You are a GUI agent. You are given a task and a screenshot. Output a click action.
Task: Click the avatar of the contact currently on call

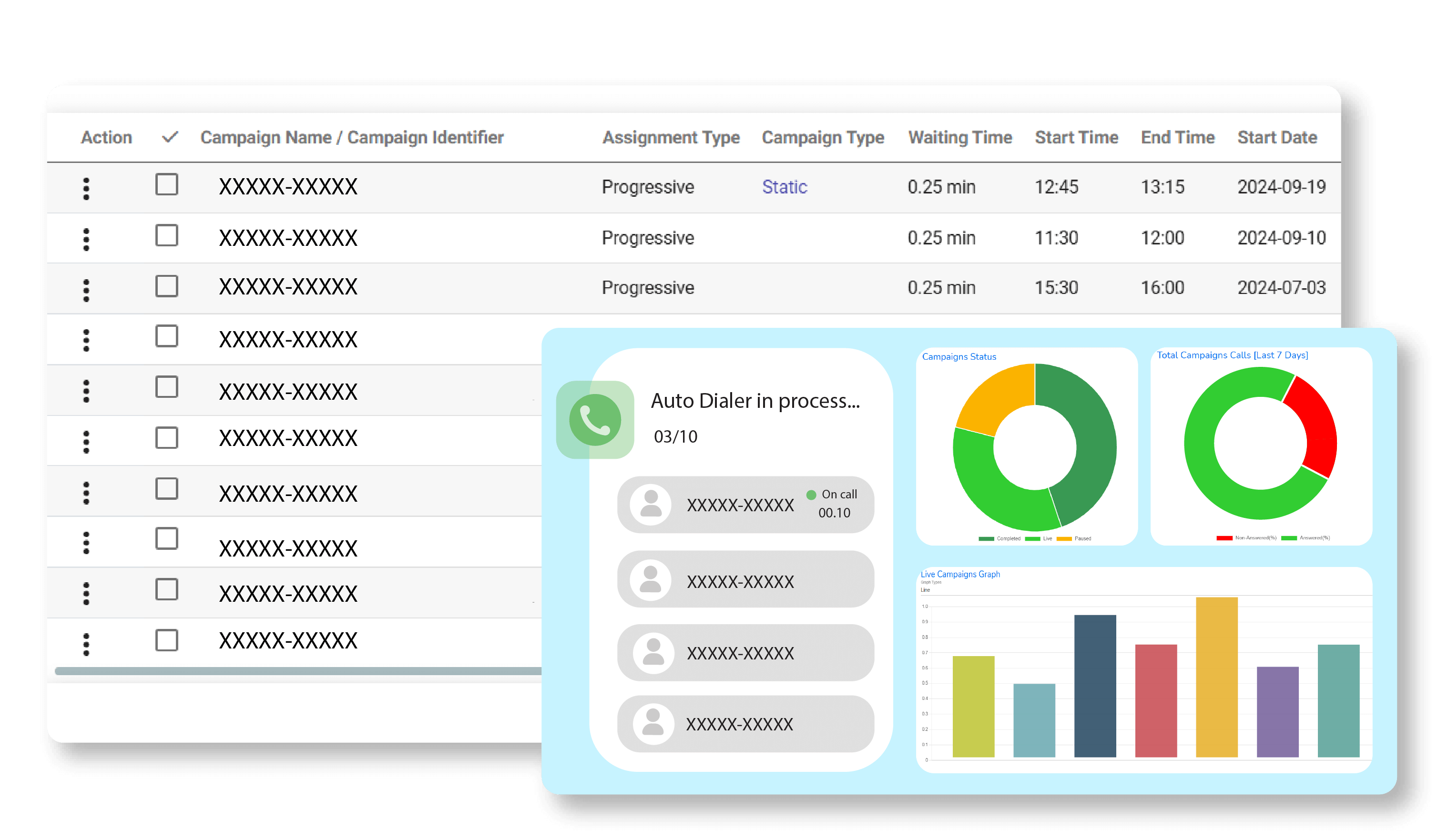point(651,505)
